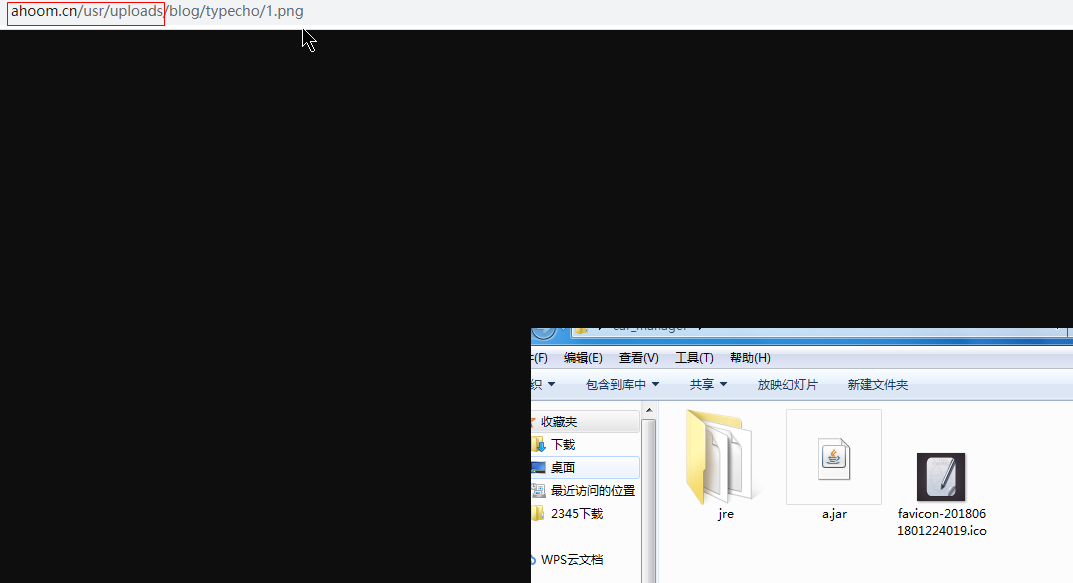Click the 最近访问的位置 icon in sidebar
The image size is (1073, 583).
point(539,491)
